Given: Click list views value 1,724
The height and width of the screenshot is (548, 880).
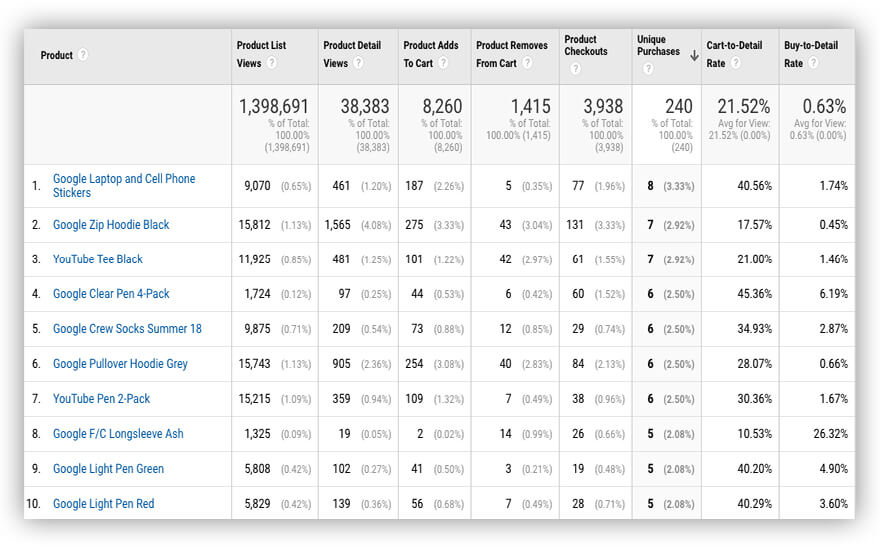Looking at the screenshot, I should [257, 294].
